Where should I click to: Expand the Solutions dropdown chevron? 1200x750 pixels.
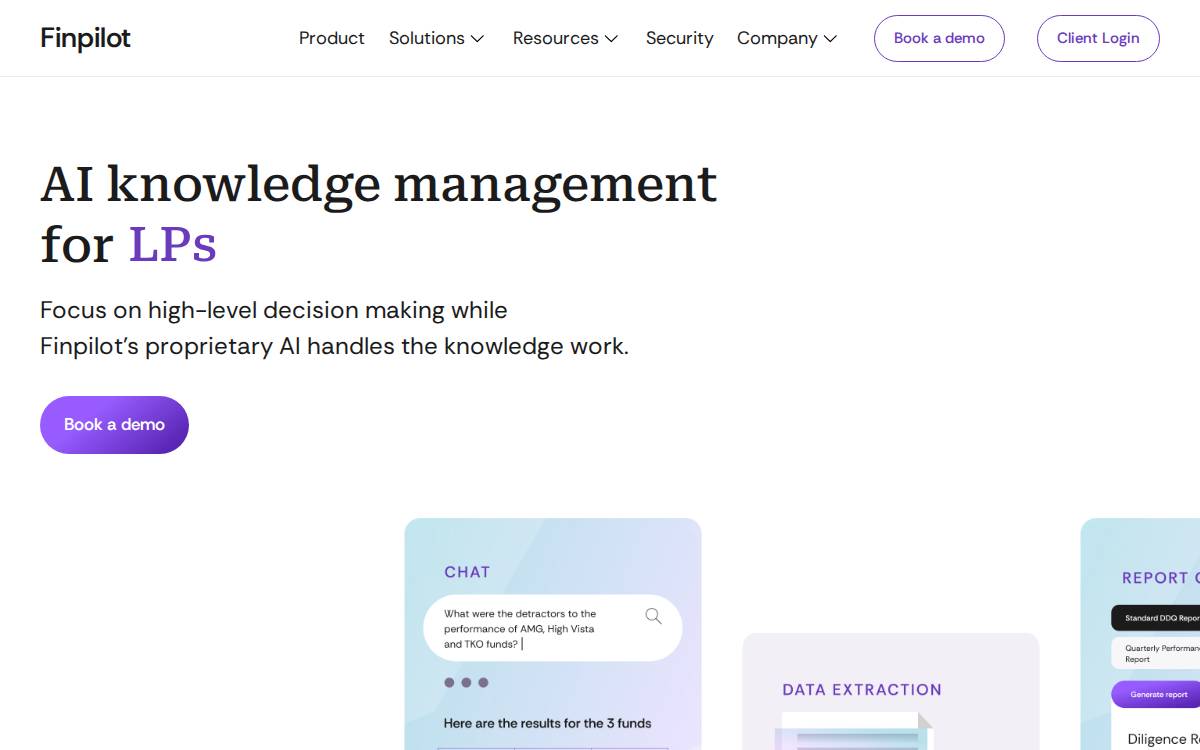pyautogui.click(x=478, y=39)
